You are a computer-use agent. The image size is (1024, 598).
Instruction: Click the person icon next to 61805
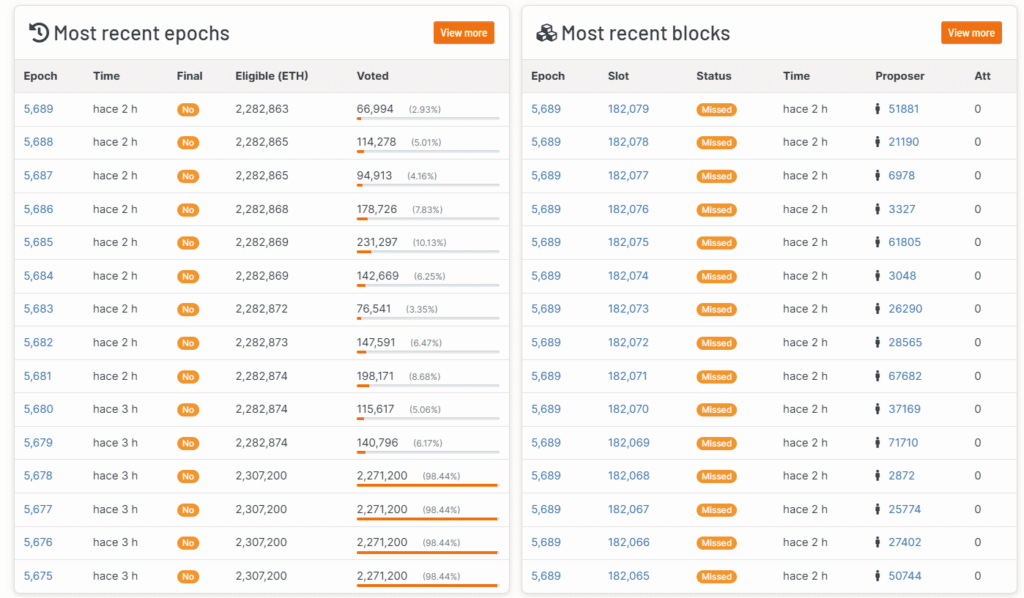tap(877, 242)
